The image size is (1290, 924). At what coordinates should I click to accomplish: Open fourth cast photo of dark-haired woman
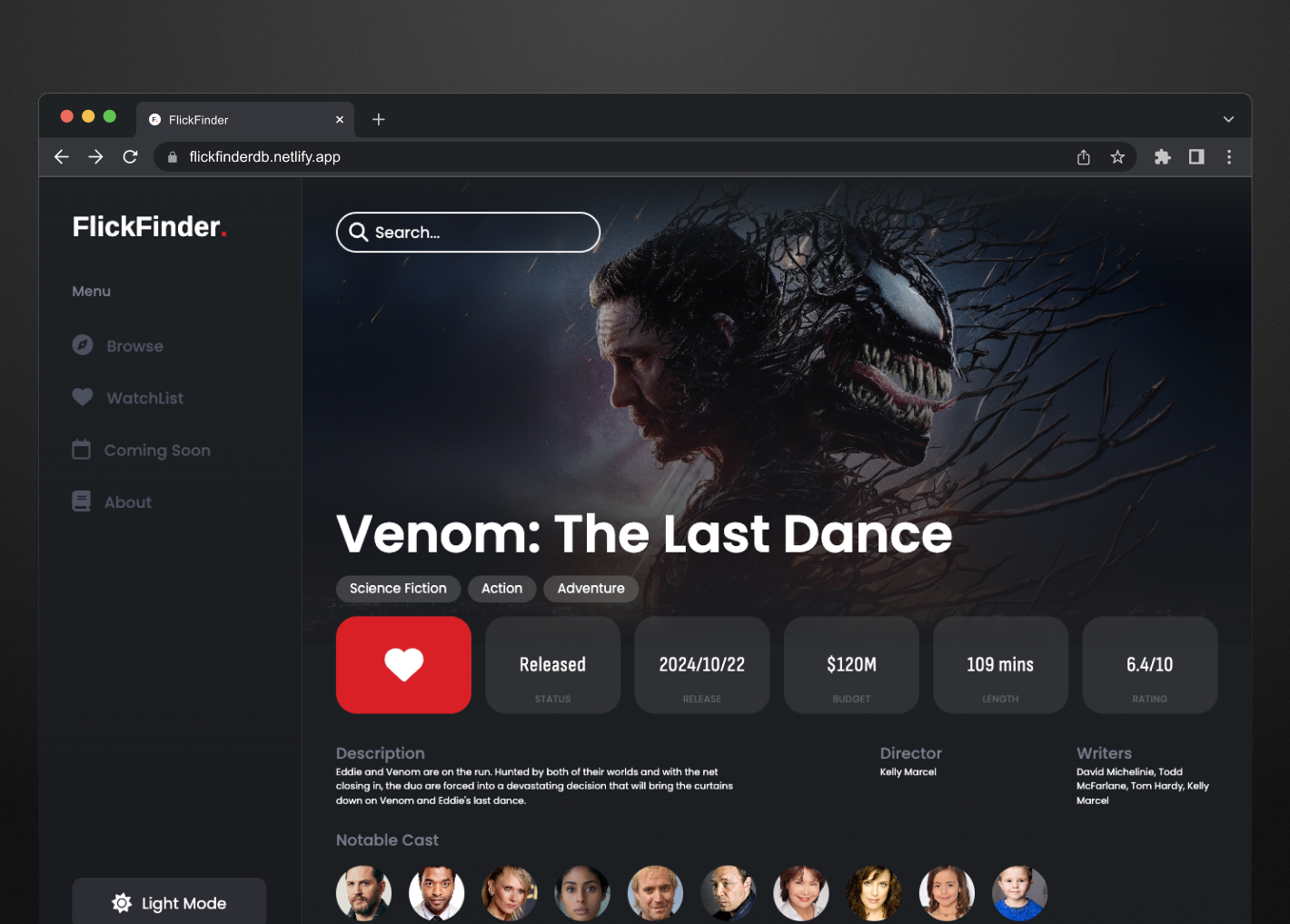tap(582, 893)
